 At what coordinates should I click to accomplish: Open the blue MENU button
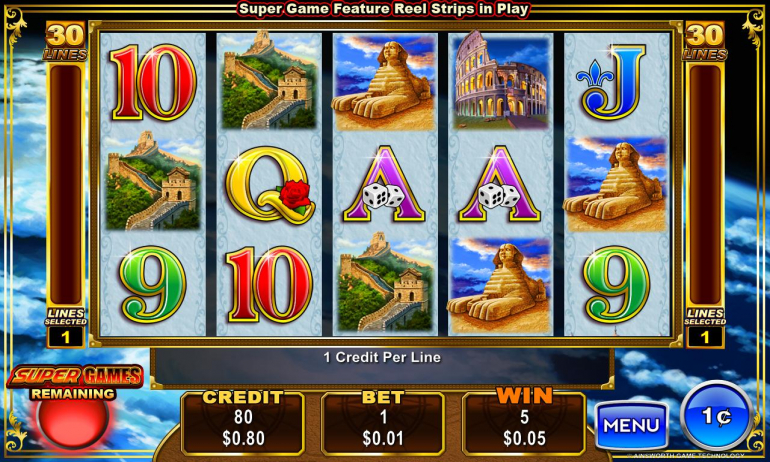point(632,425)
